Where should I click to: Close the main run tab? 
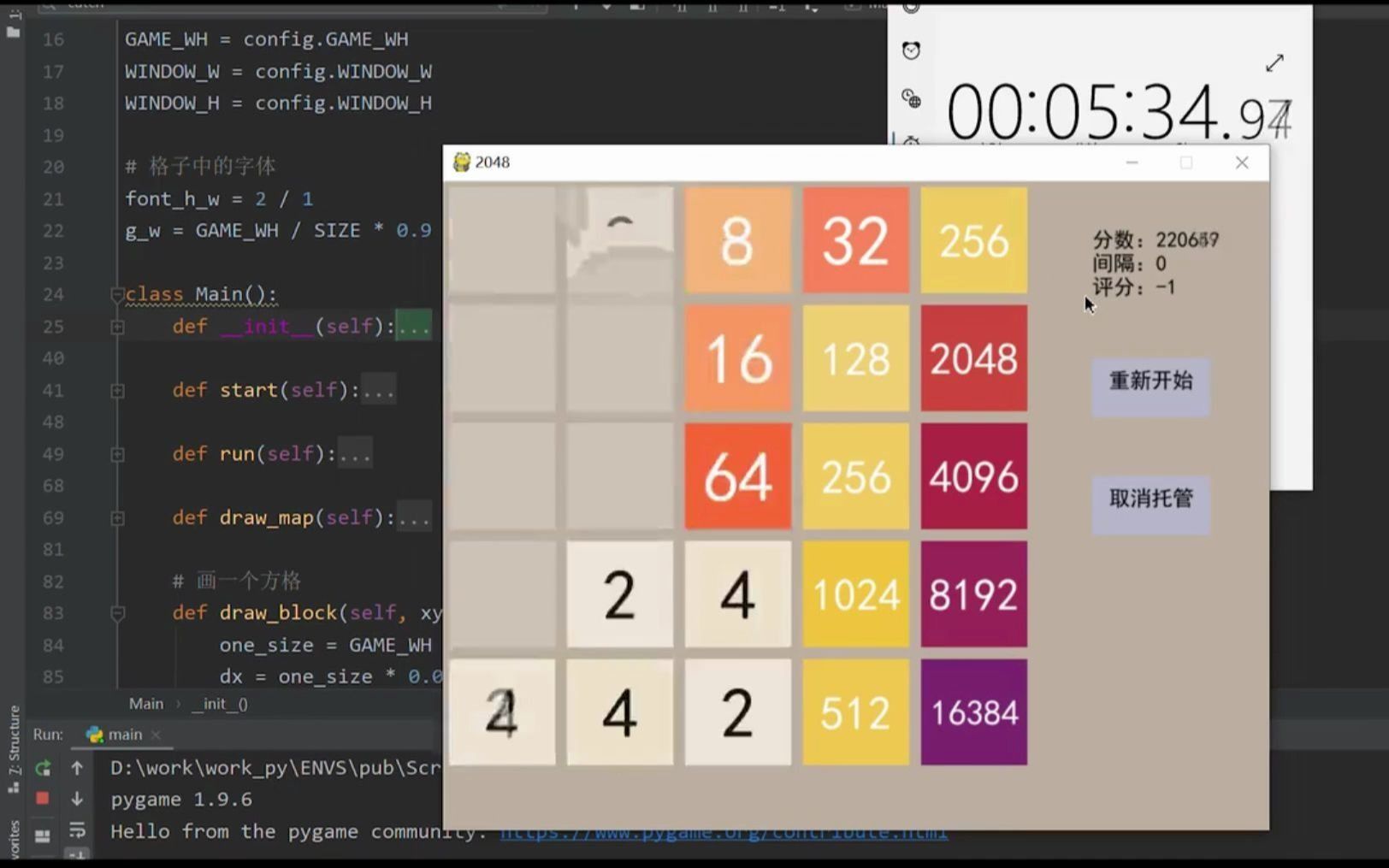(156, 735)
